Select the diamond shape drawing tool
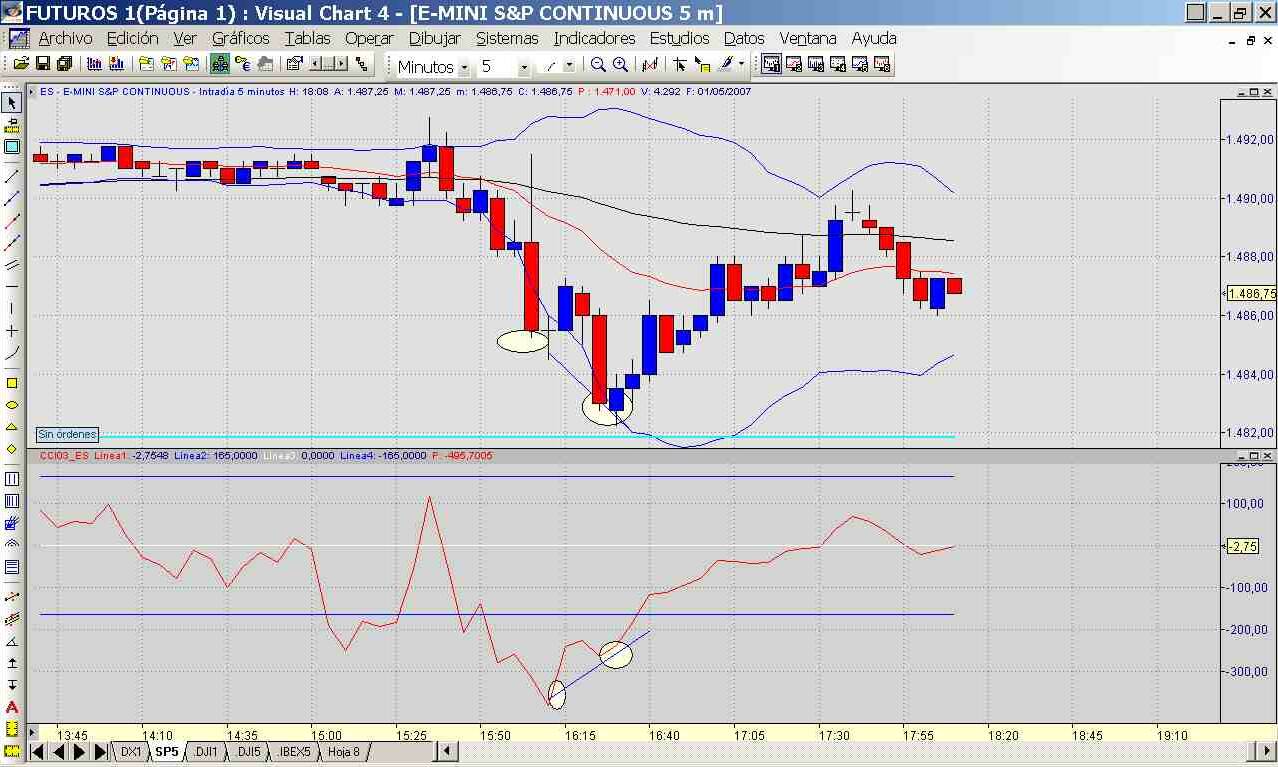Screen dimensions: 1278x767 tap(12, 449)
